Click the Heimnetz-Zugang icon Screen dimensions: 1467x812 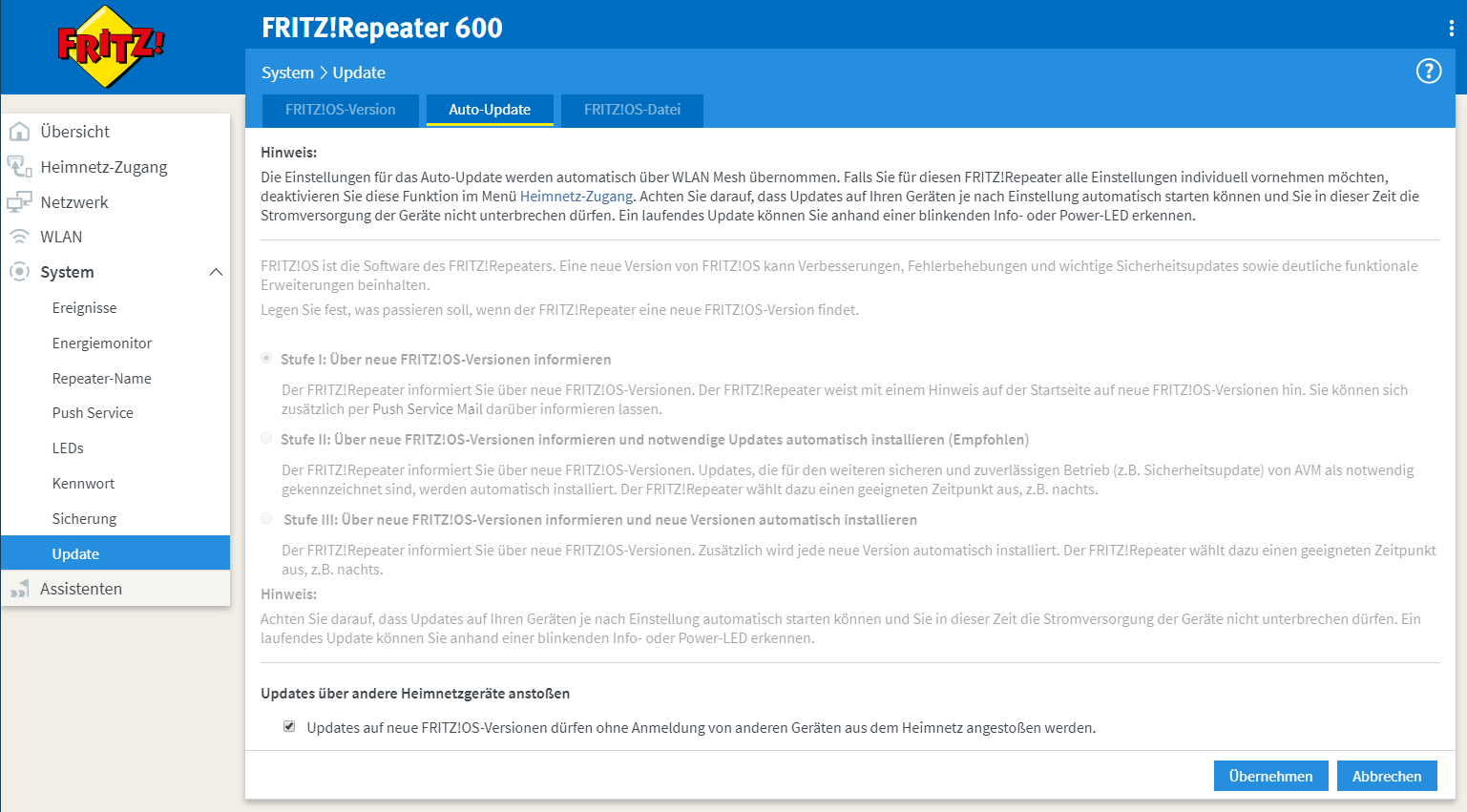tap(19, 167)
